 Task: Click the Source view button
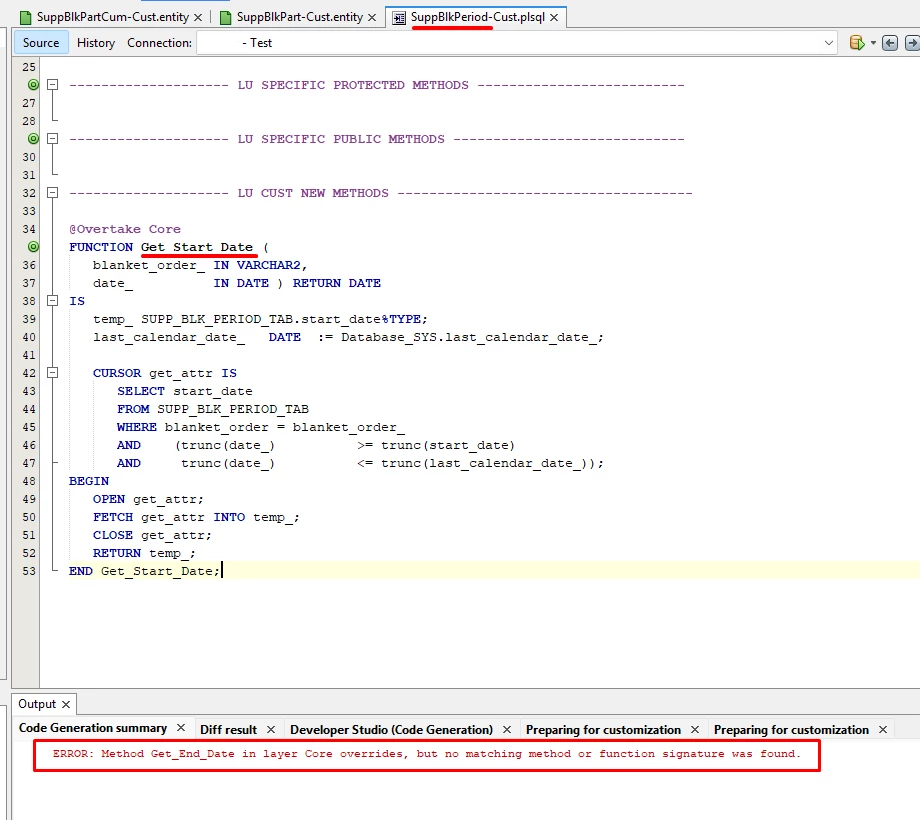pyautogui.click(x=40, y=43)
